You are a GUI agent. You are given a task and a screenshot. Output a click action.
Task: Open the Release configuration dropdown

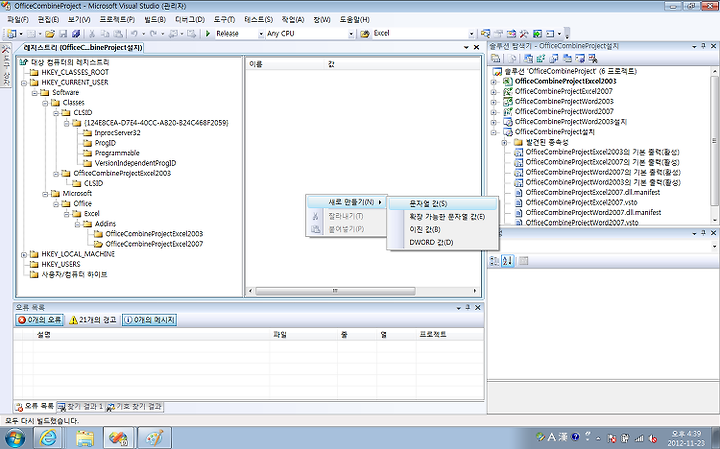tap(261, 34)
